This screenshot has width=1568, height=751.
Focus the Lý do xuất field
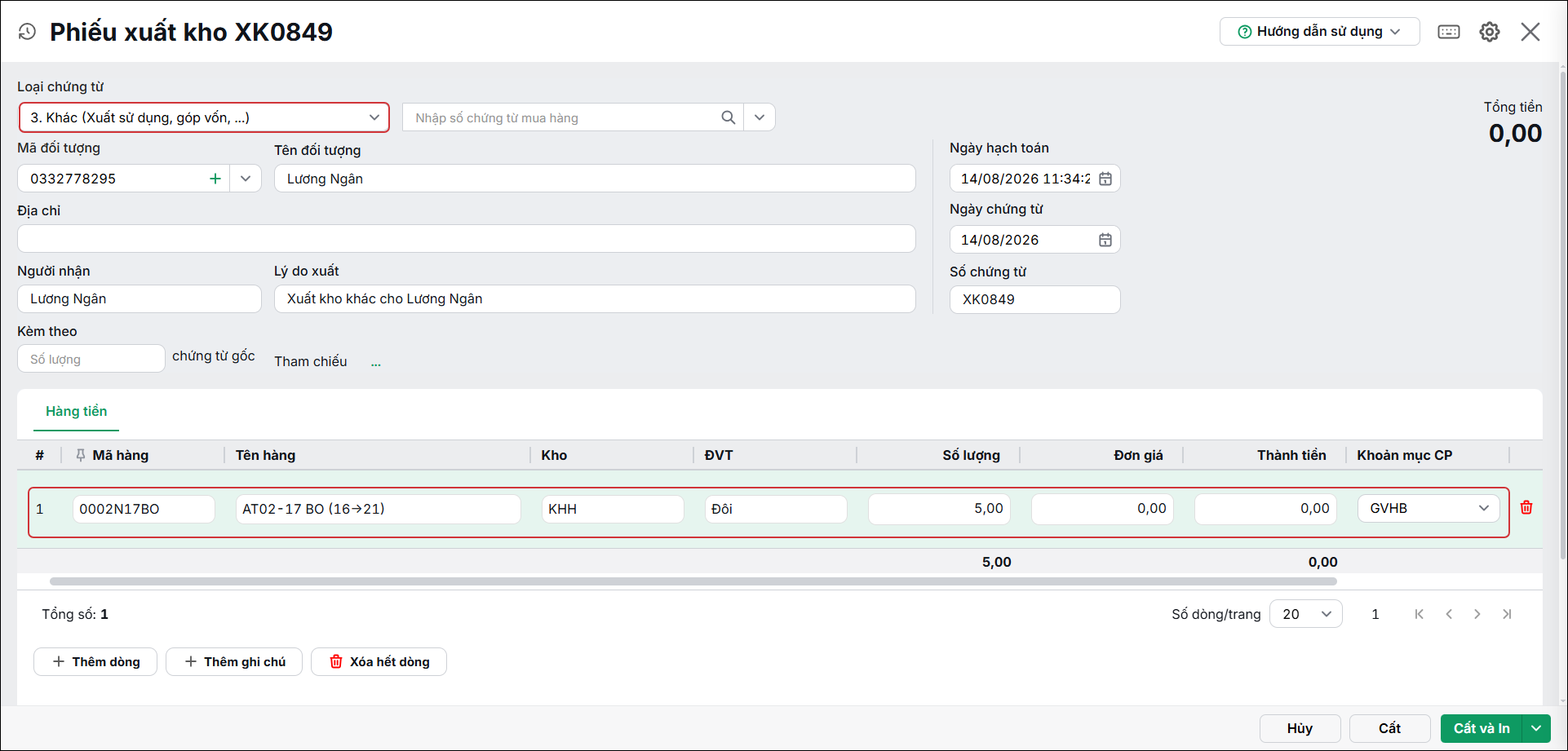point(595,298)
